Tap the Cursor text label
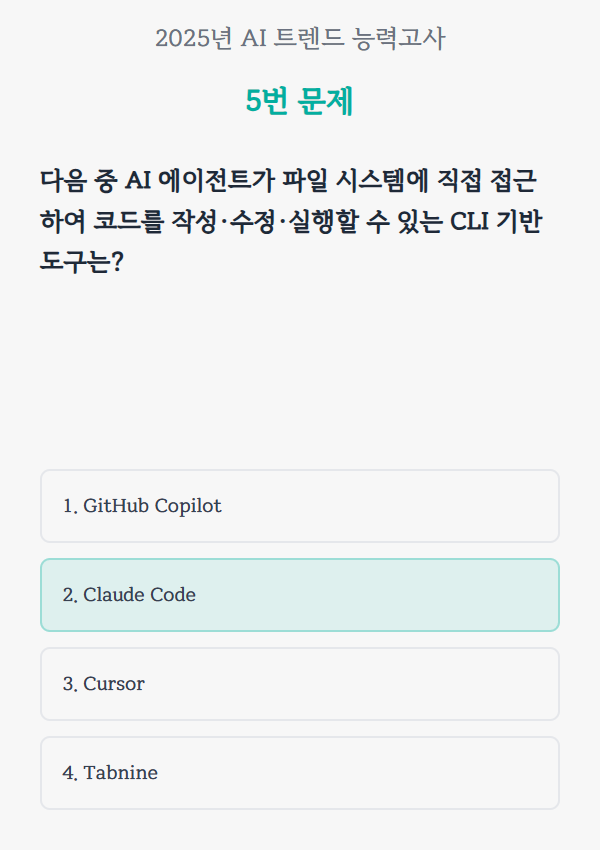Viewport: 600px width, 850px height. pos(114,684)
